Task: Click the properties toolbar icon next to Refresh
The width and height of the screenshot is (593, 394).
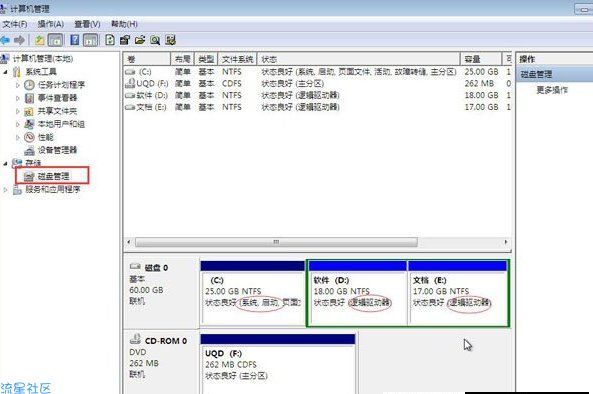Action: (125, 40)
